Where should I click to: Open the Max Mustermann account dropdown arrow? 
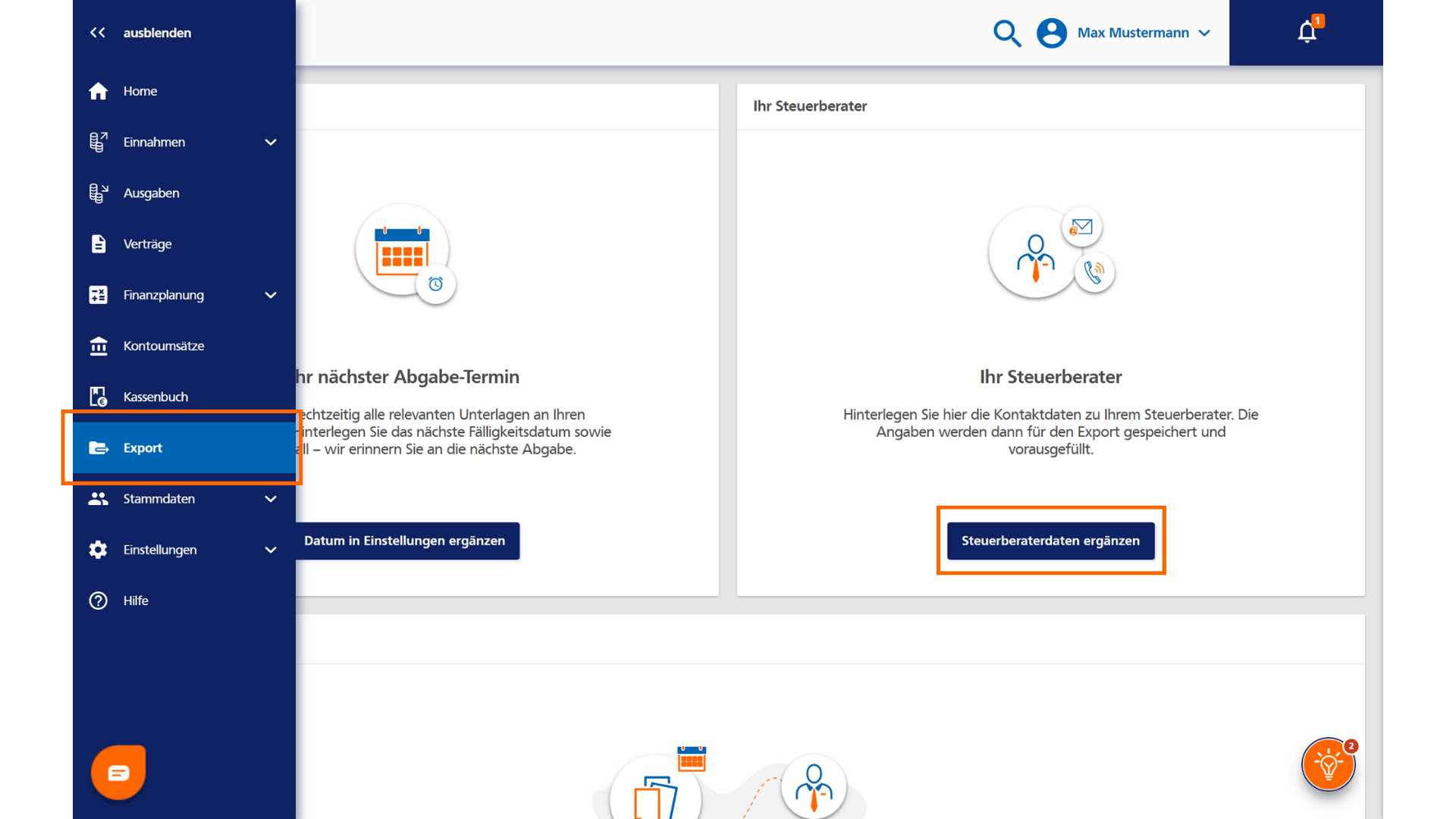tap(1204, 33)
